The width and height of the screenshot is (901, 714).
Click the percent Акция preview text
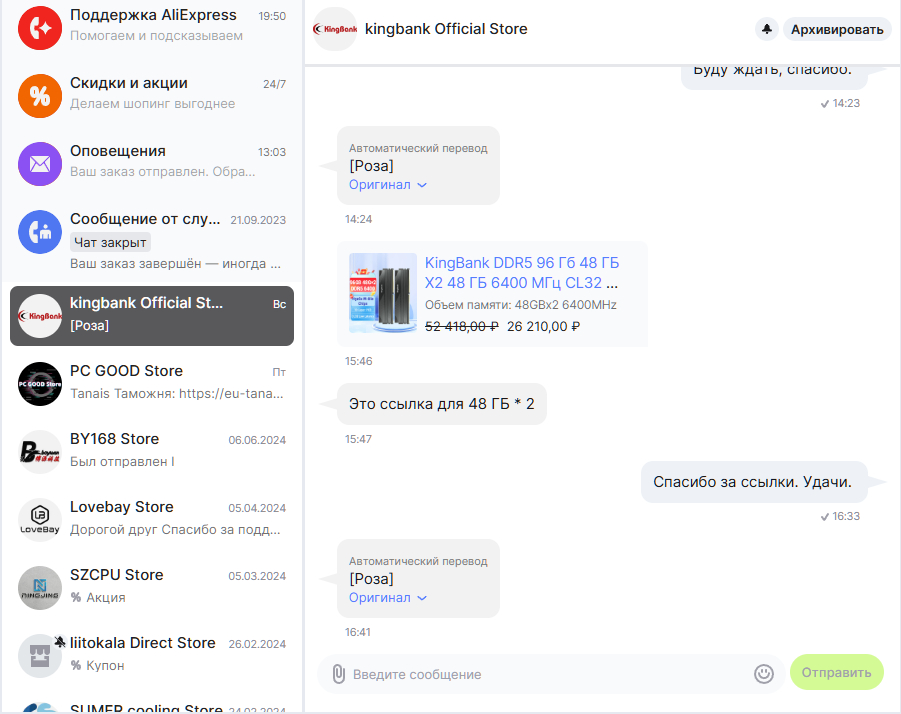click(98, 597)
